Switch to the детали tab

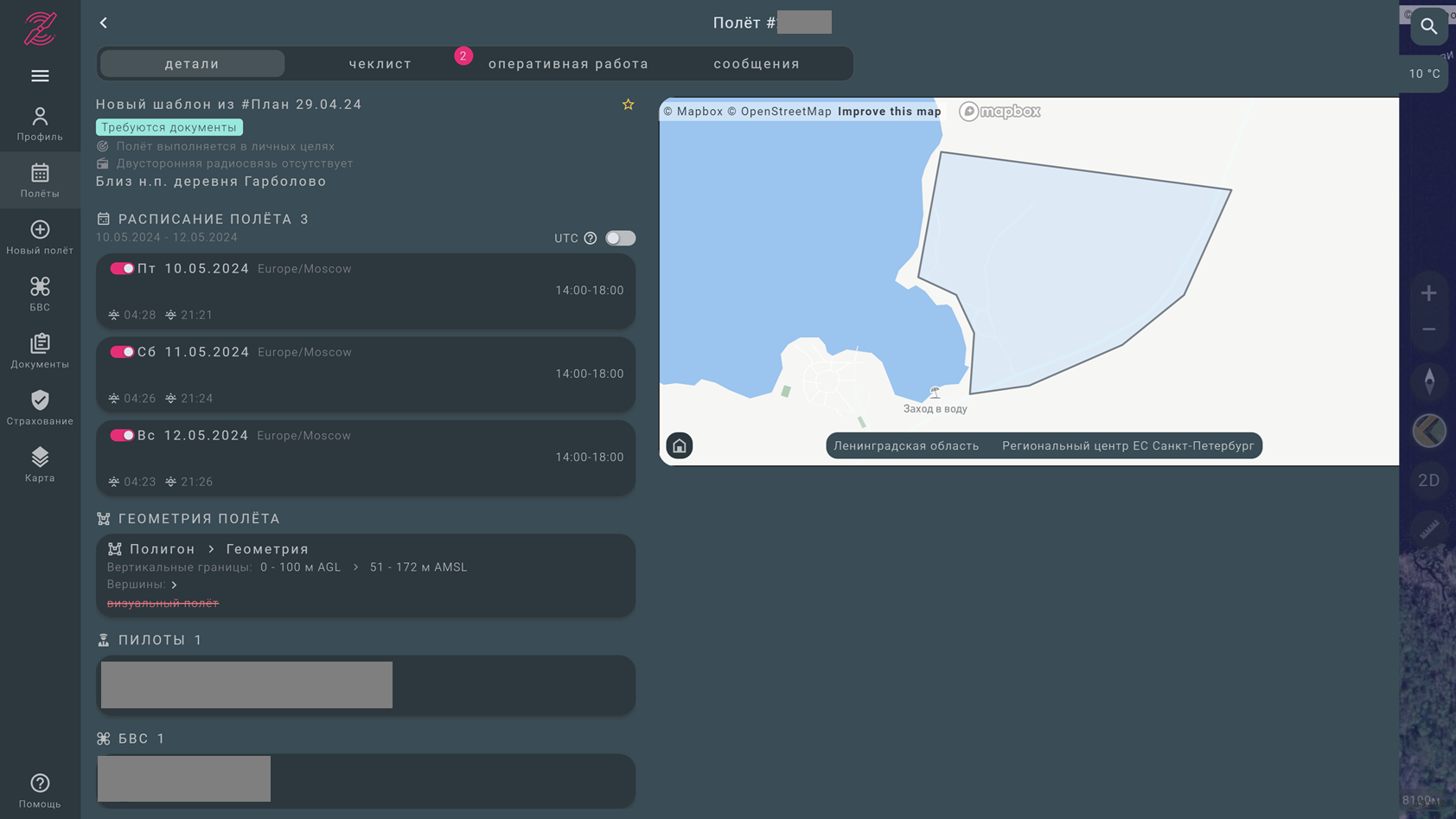click(192, 64)
